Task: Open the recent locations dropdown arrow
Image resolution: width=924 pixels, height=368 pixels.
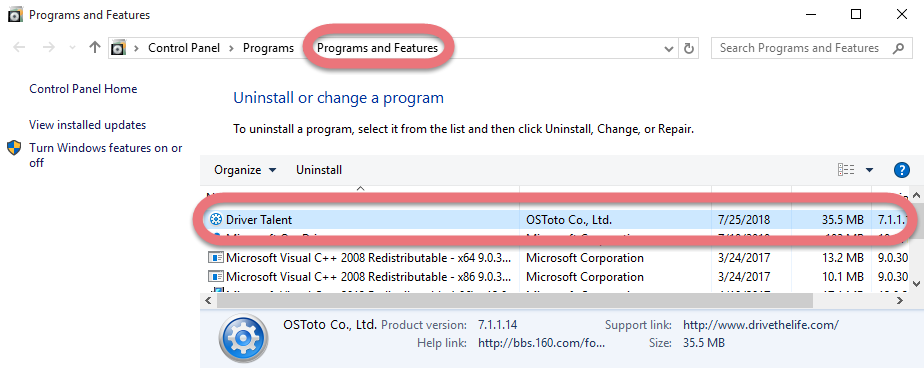Action: tap(72, 48)
